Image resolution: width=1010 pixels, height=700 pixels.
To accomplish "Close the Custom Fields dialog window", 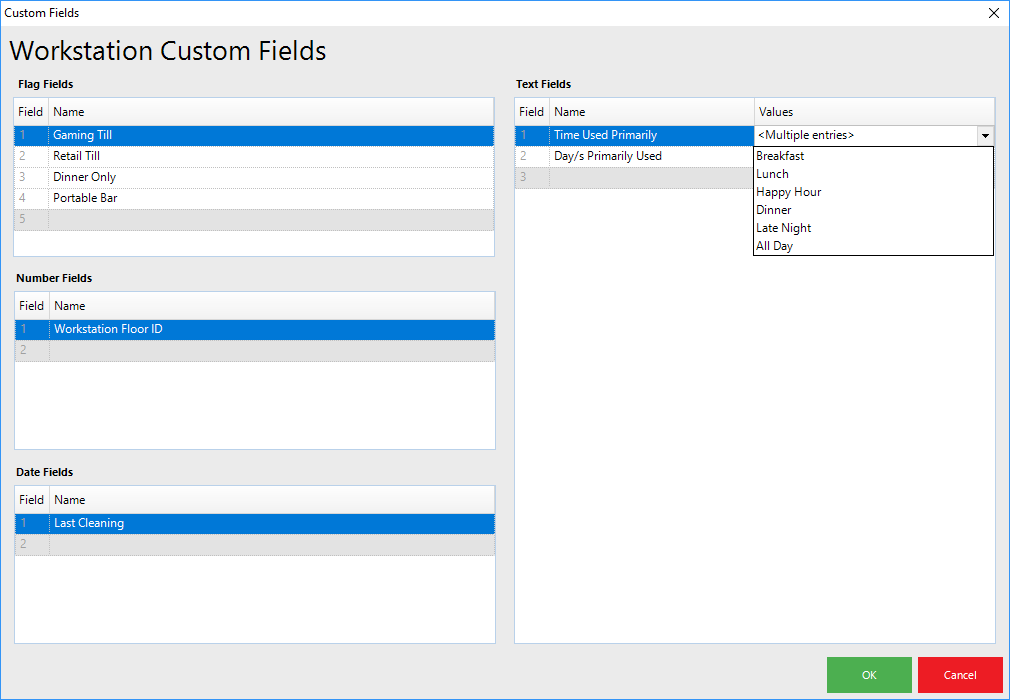I will (x=993, y=13).
